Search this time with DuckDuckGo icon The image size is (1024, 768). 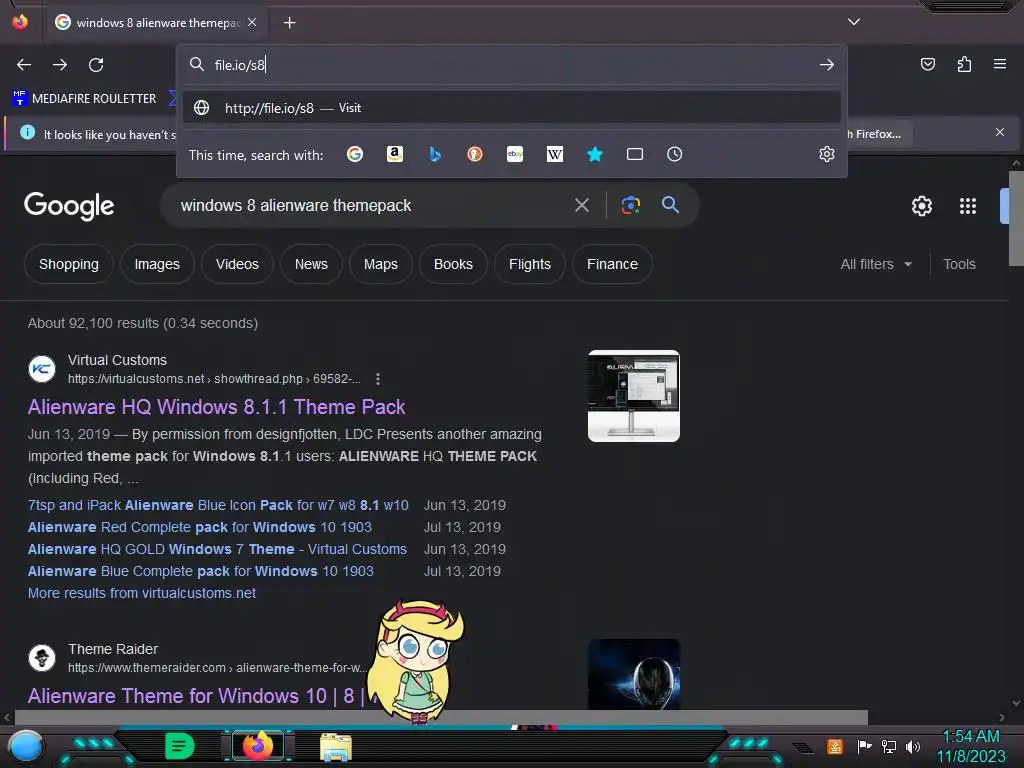pyautogui.click(x=475, y=154)
